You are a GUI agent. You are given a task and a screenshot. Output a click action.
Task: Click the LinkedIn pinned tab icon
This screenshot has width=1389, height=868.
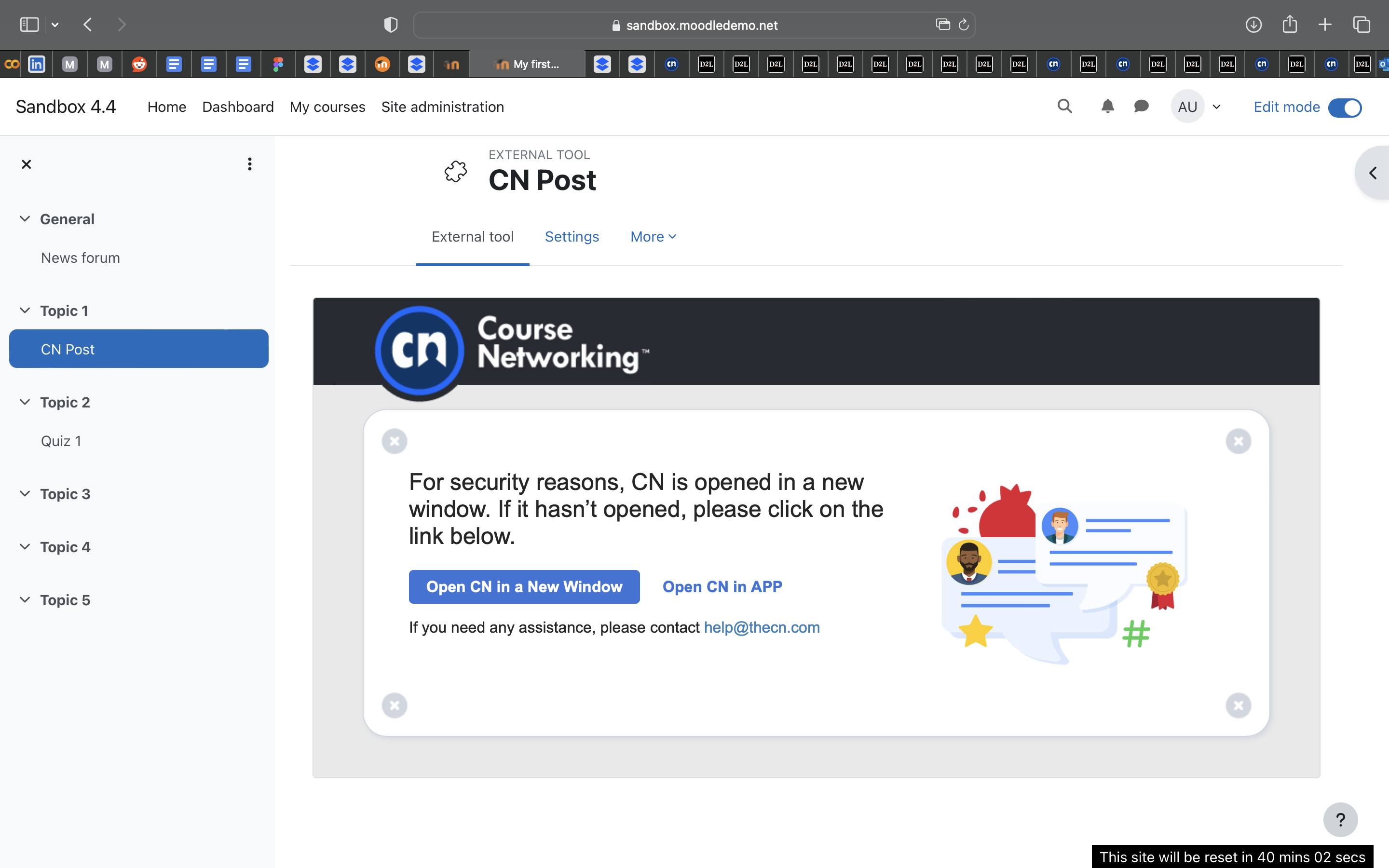click(x=37, y=64)
